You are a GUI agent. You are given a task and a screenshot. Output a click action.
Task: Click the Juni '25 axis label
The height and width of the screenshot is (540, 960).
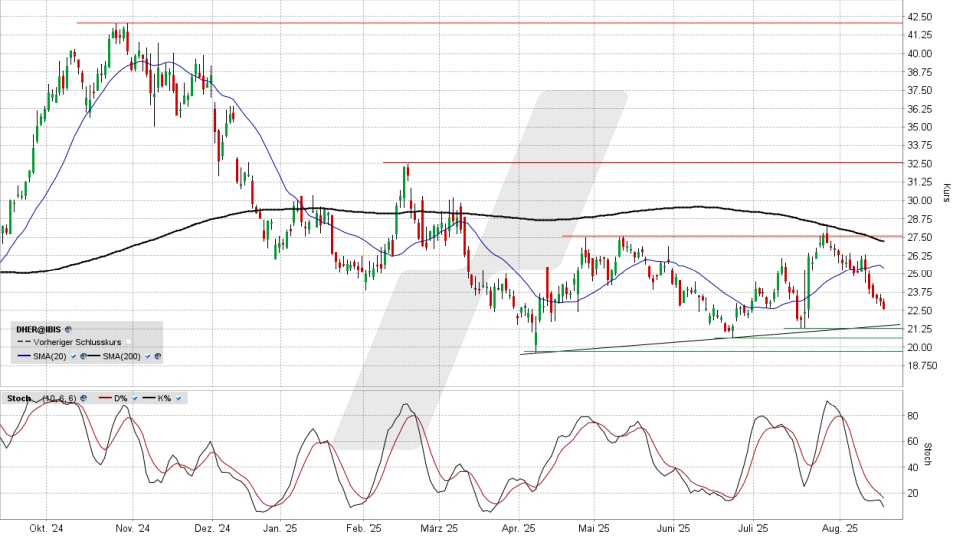[x=673, y=528]
